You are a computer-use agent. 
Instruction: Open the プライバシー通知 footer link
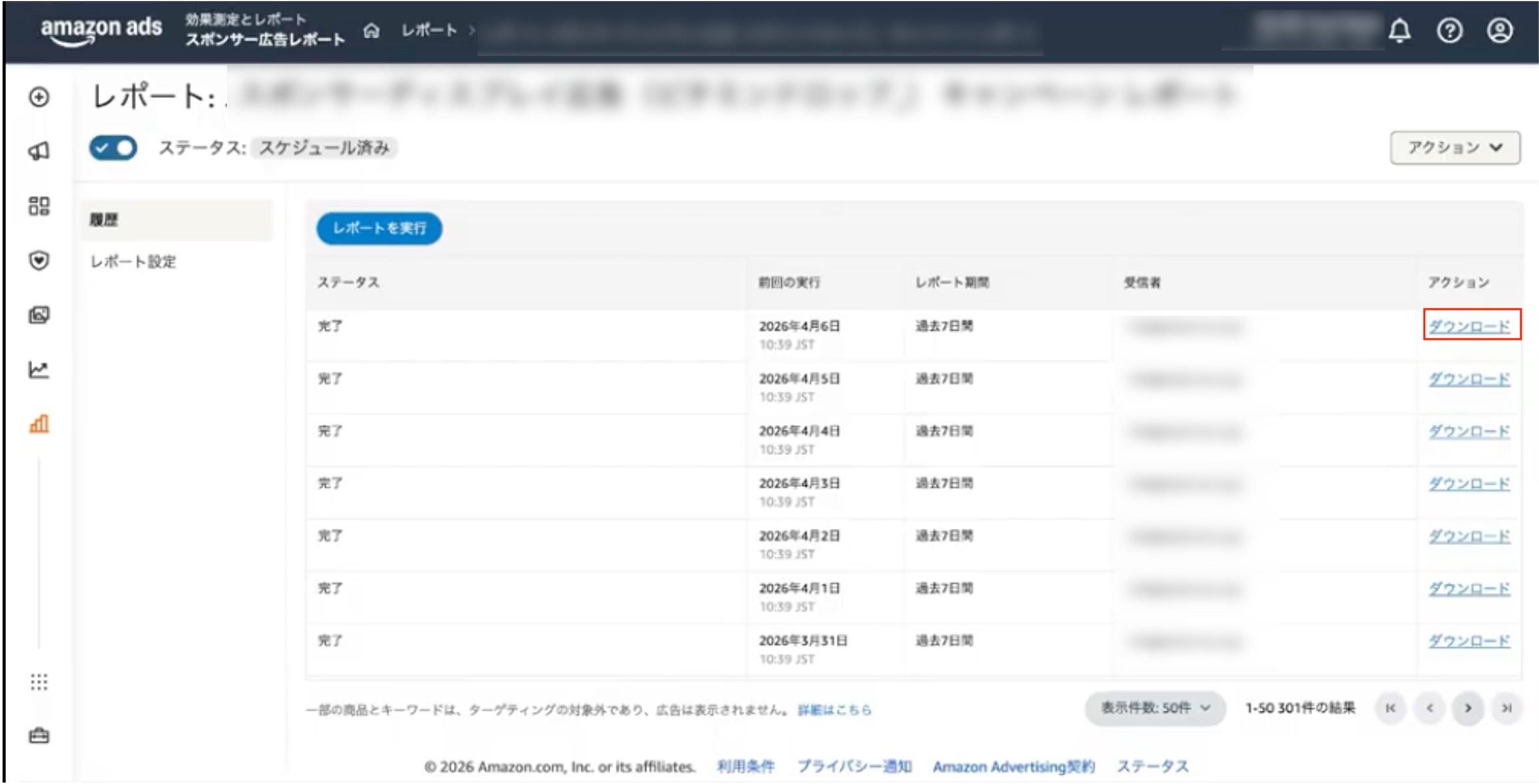tap(855, 767)
